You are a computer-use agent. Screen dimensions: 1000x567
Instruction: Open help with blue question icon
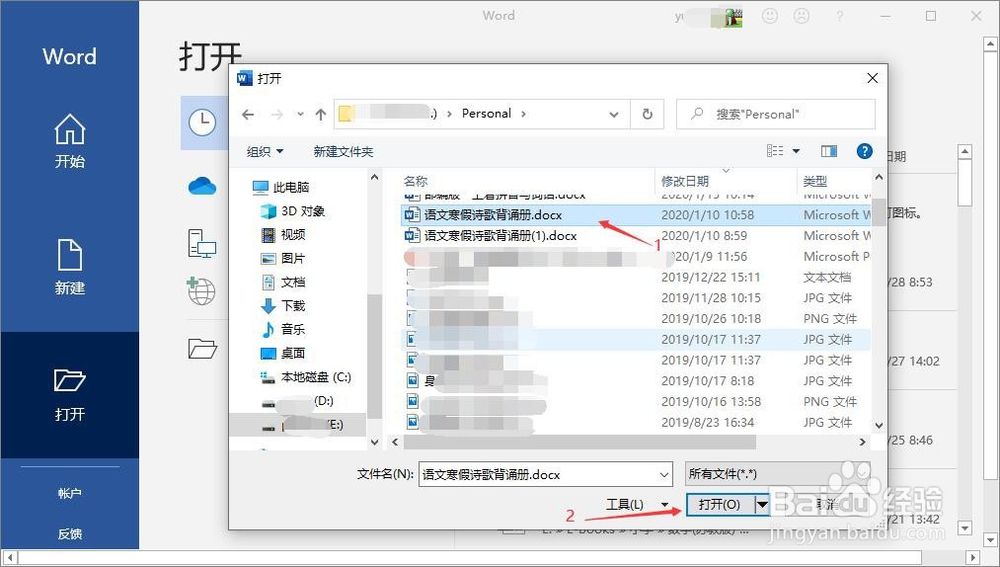tap(864, 151)
